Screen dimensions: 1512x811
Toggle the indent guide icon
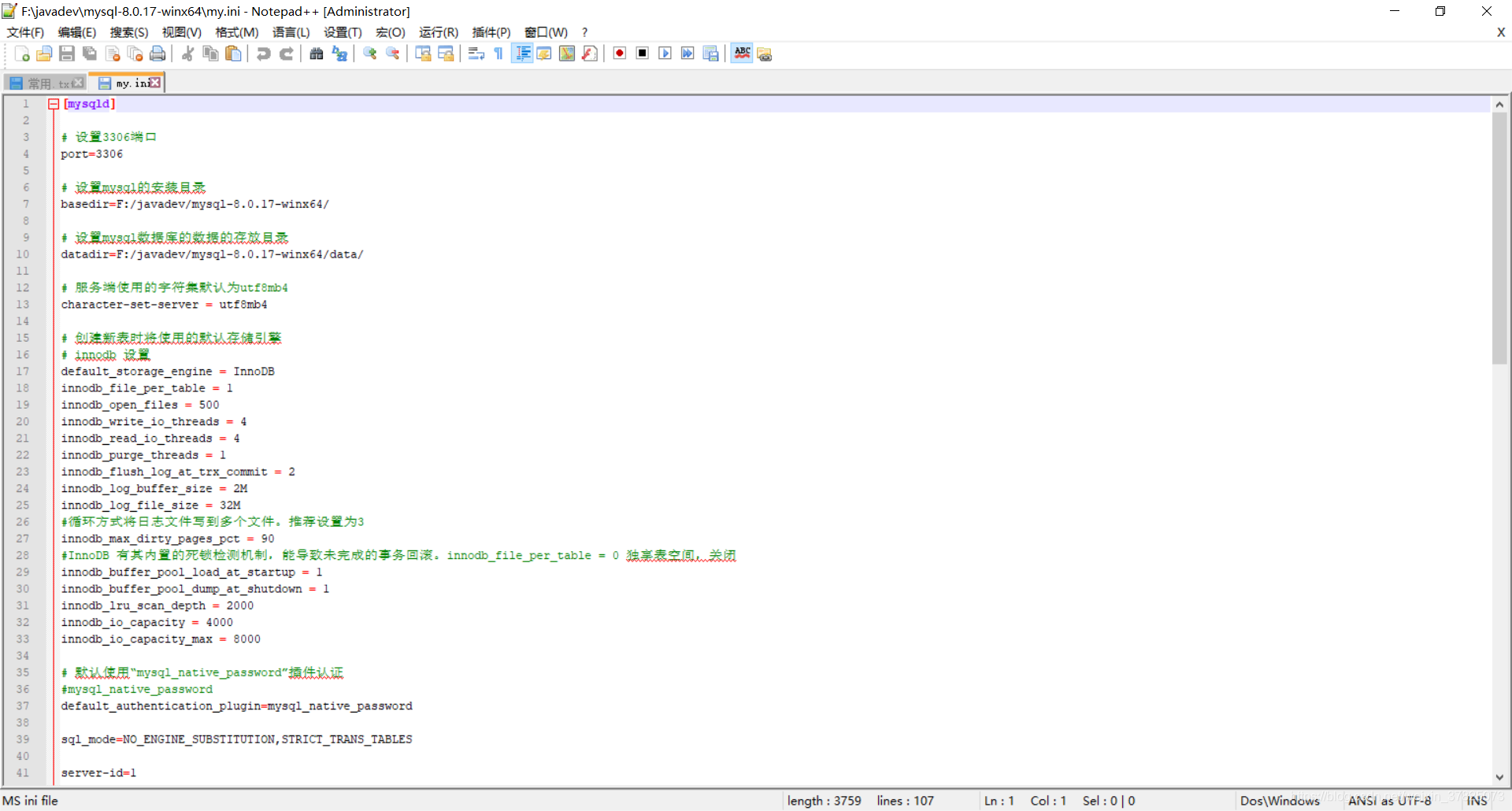pos(521,54)
